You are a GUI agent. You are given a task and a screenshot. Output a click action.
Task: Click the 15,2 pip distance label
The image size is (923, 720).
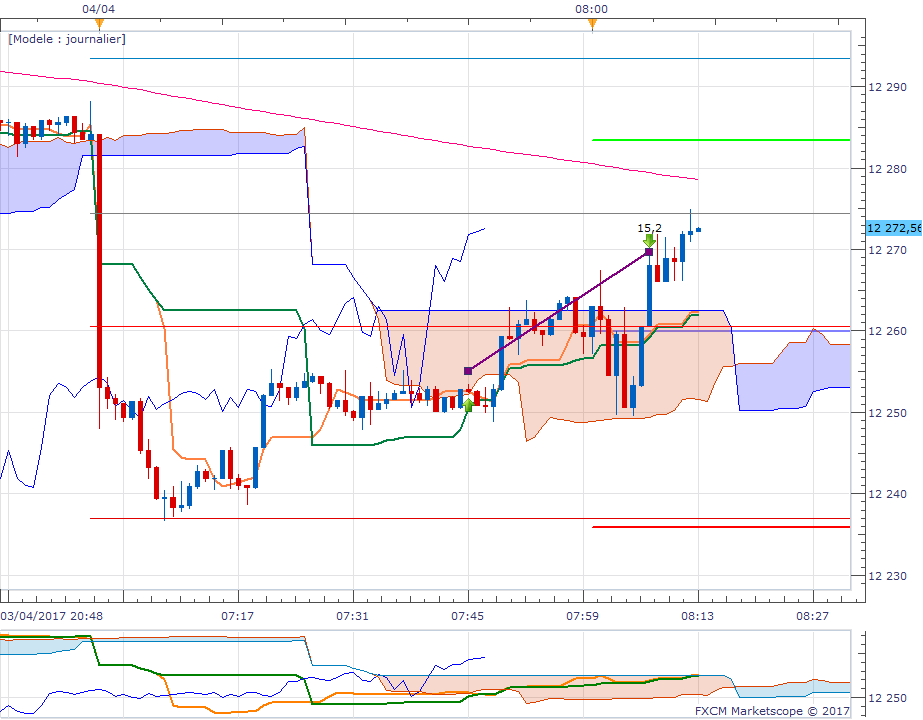click(649, 228)
